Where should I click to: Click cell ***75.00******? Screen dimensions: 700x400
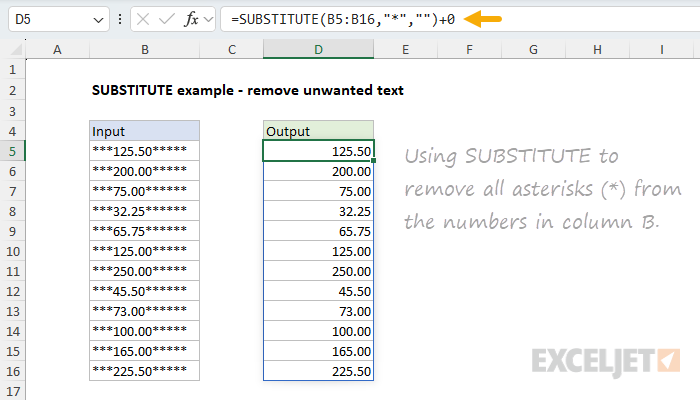click(x=145, y=191)
